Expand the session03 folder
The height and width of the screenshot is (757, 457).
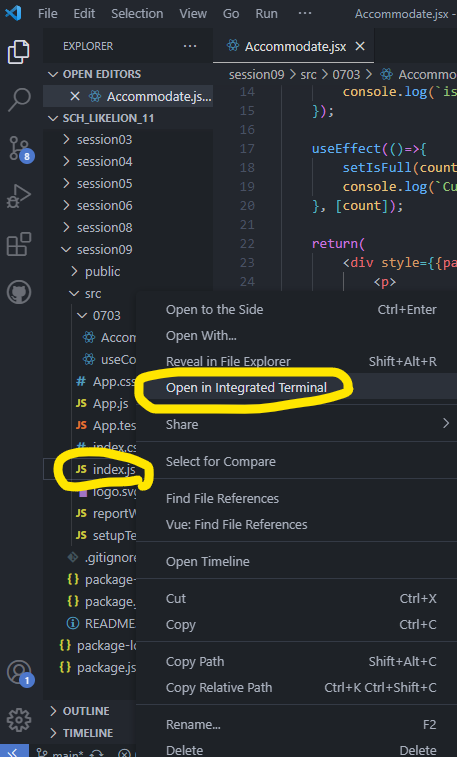pos(128,140)
